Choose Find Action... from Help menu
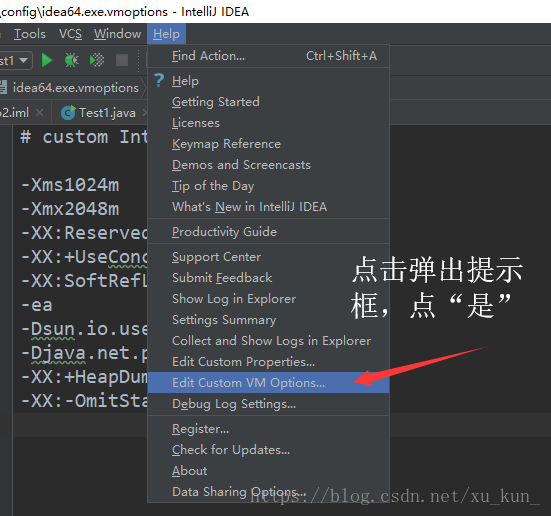This screenshot has width=551, height=516. tap(268, 56)
